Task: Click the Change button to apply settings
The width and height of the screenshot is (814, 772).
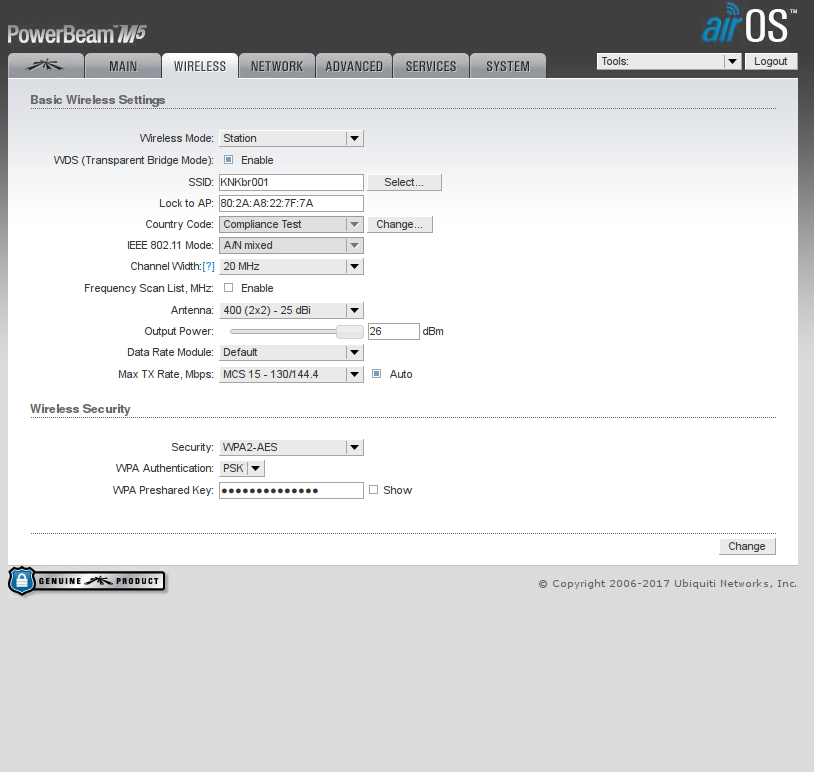Action: pos(747,546)
